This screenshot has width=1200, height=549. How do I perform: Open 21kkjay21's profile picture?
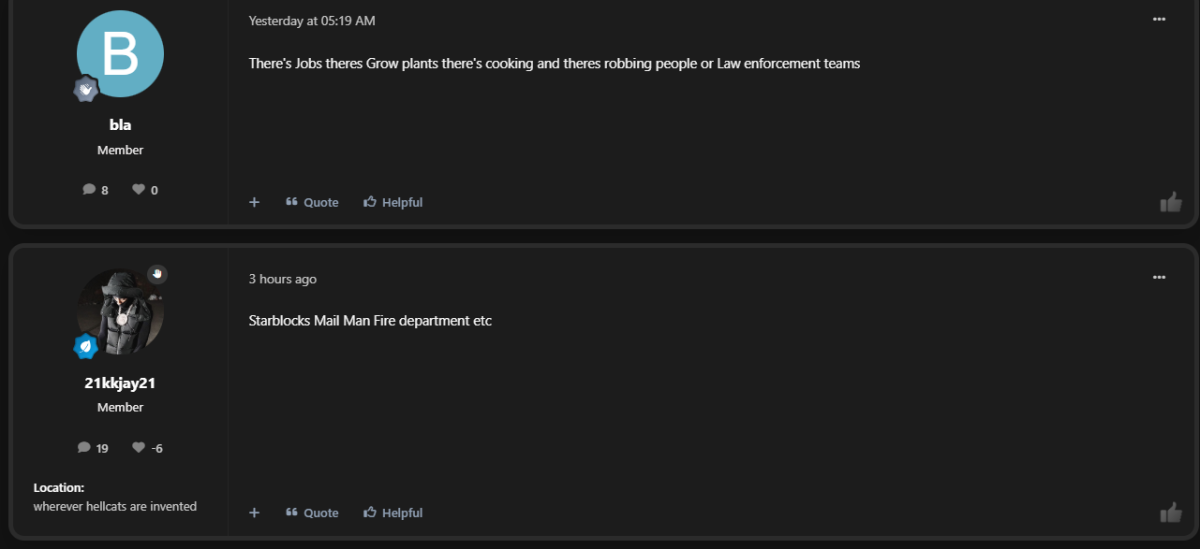pyautogui.click(x=120, y=311)
